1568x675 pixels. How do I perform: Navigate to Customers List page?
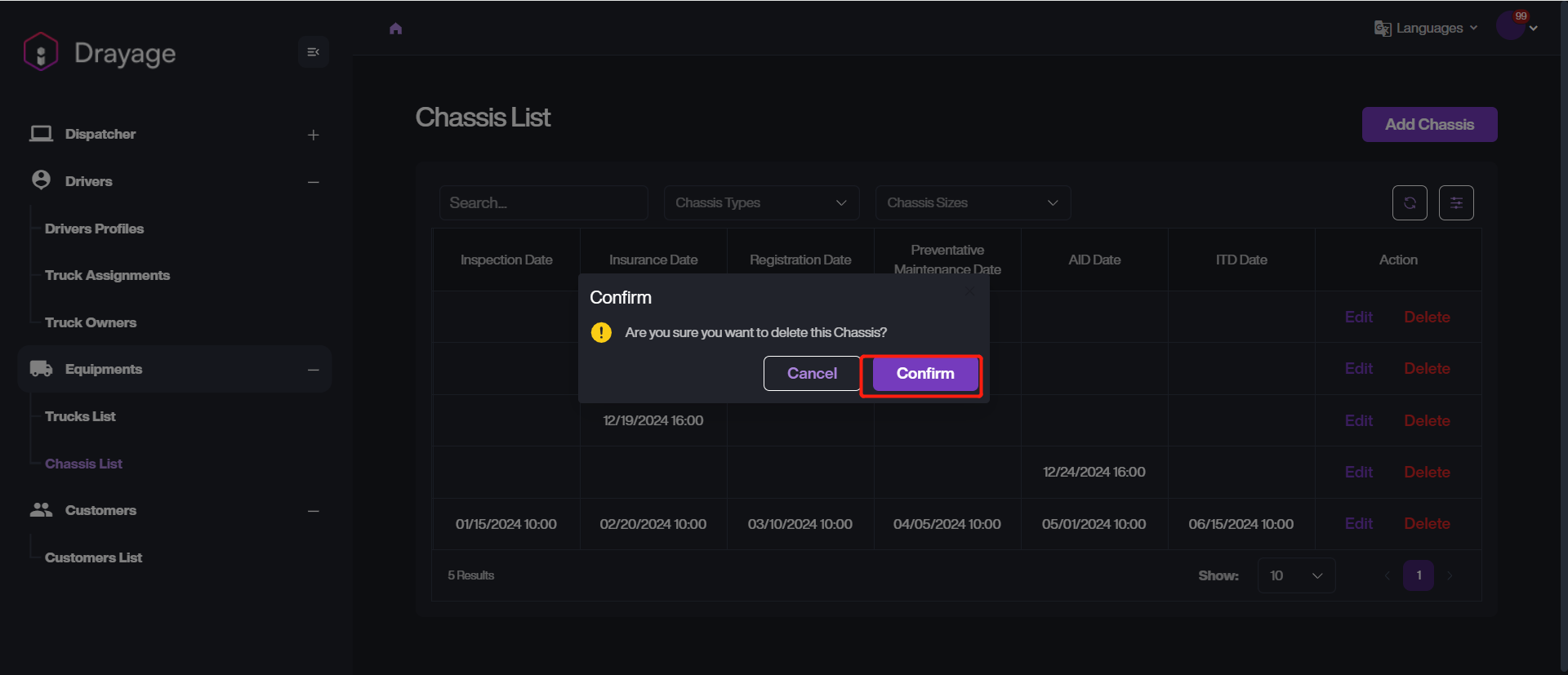(x=93, y=557)
